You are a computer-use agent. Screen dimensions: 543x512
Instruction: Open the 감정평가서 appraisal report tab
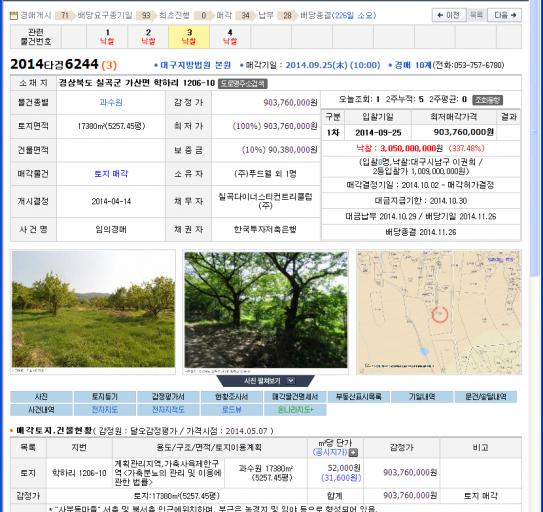coord(168,397)
